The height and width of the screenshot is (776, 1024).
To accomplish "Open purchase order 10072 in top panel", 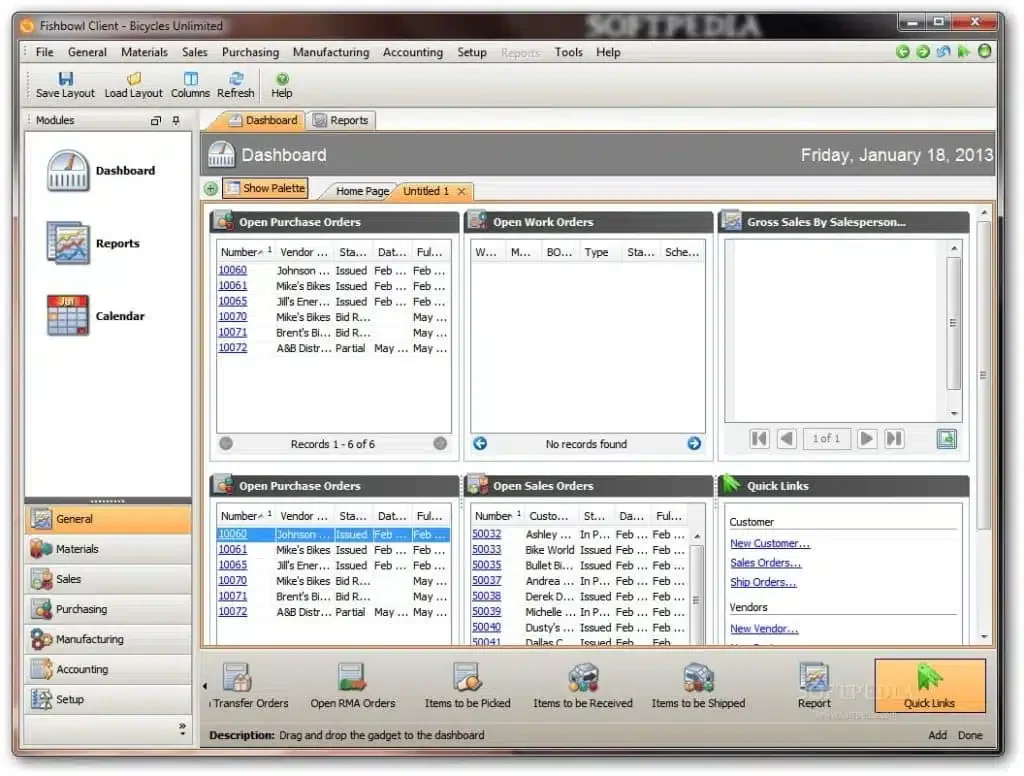I will click(232, 348).
